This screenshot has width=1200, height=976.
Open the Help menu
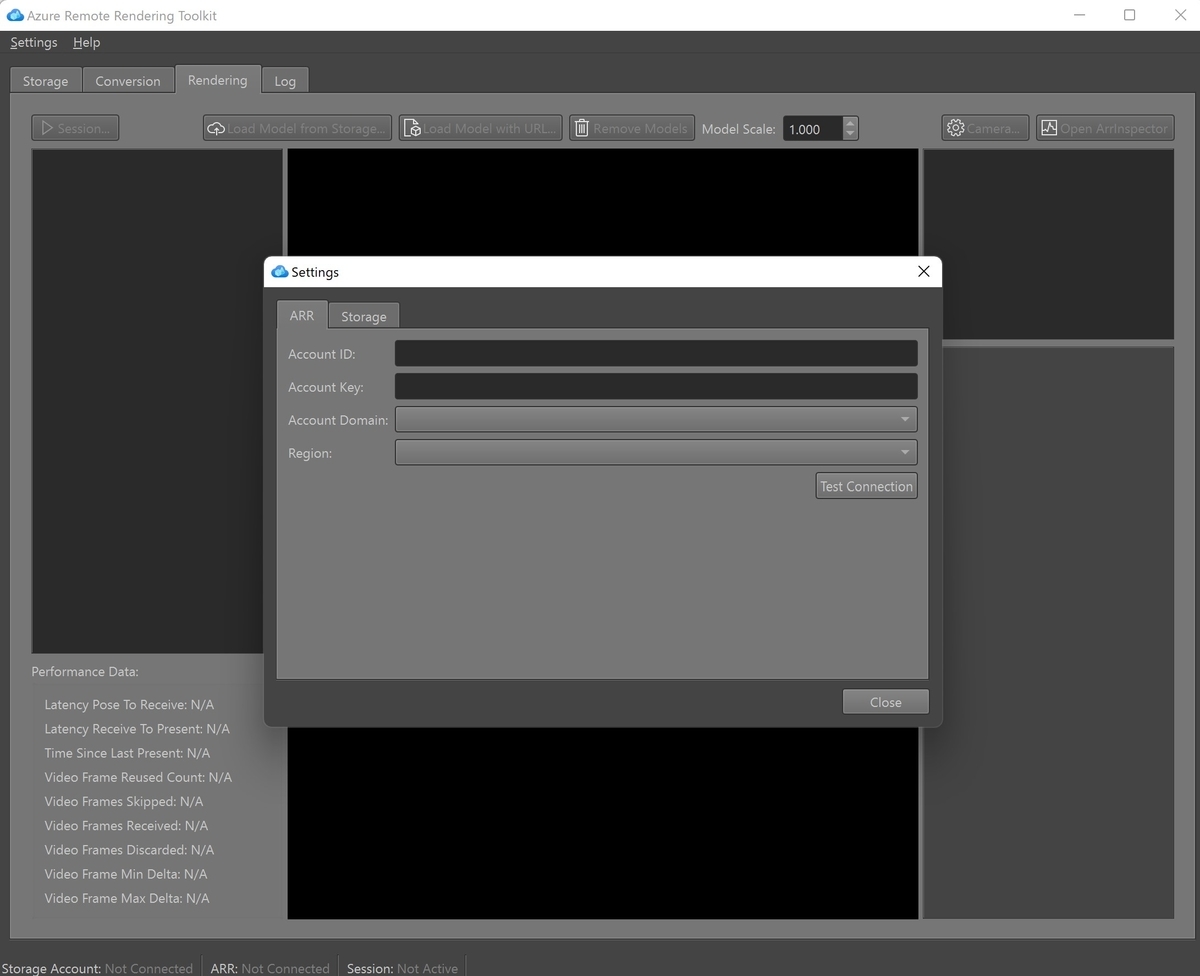[87, 43]
